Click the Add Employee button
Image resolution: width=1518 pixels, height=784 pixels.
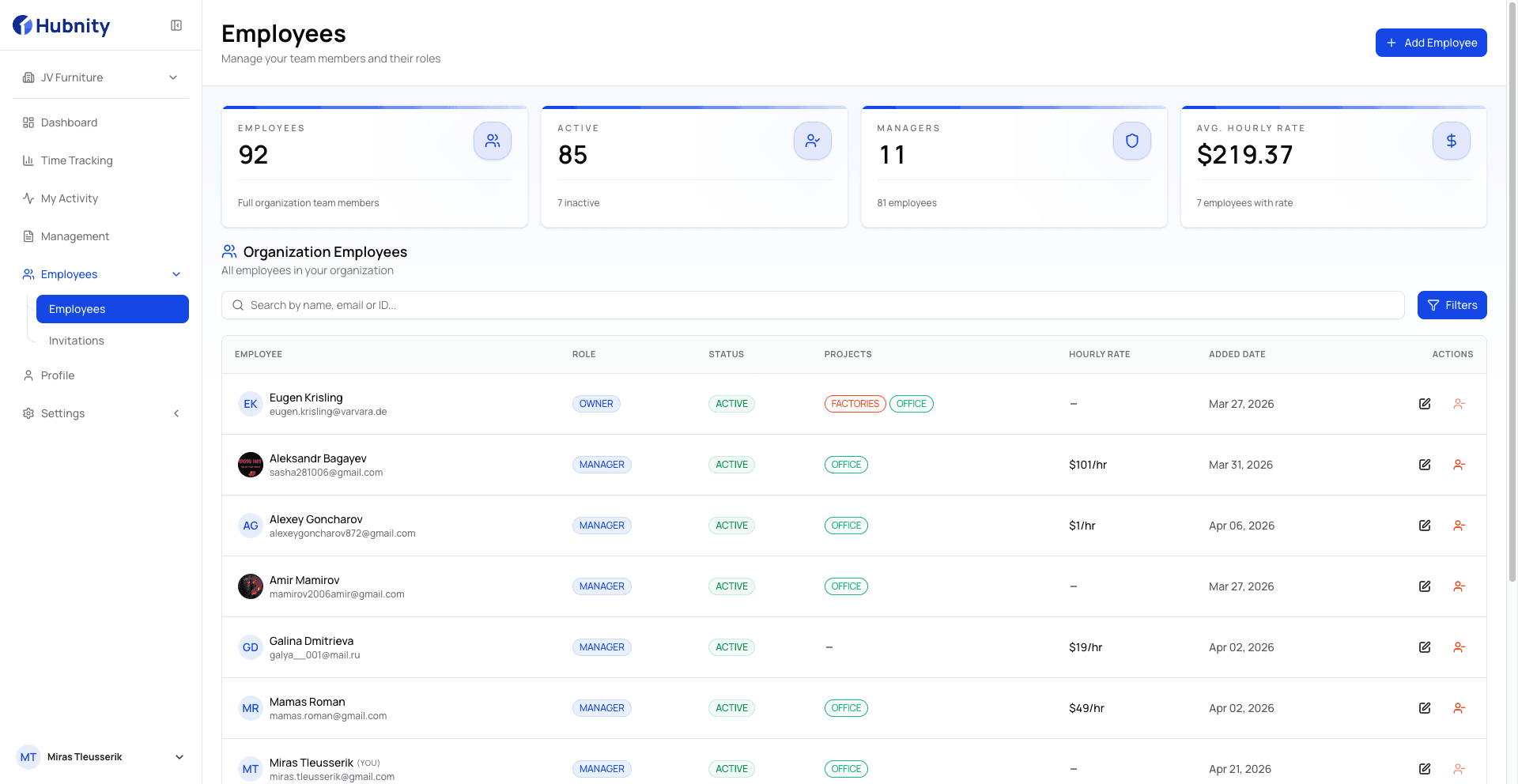pos(1431,43)
